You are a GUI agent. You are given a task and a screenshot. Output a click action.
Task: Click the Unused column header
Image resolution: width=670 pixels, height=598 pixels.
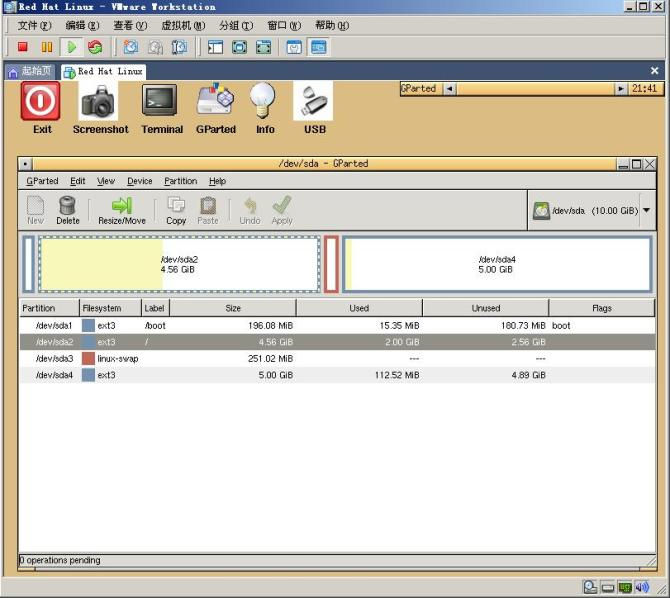(x=486, y=308)
